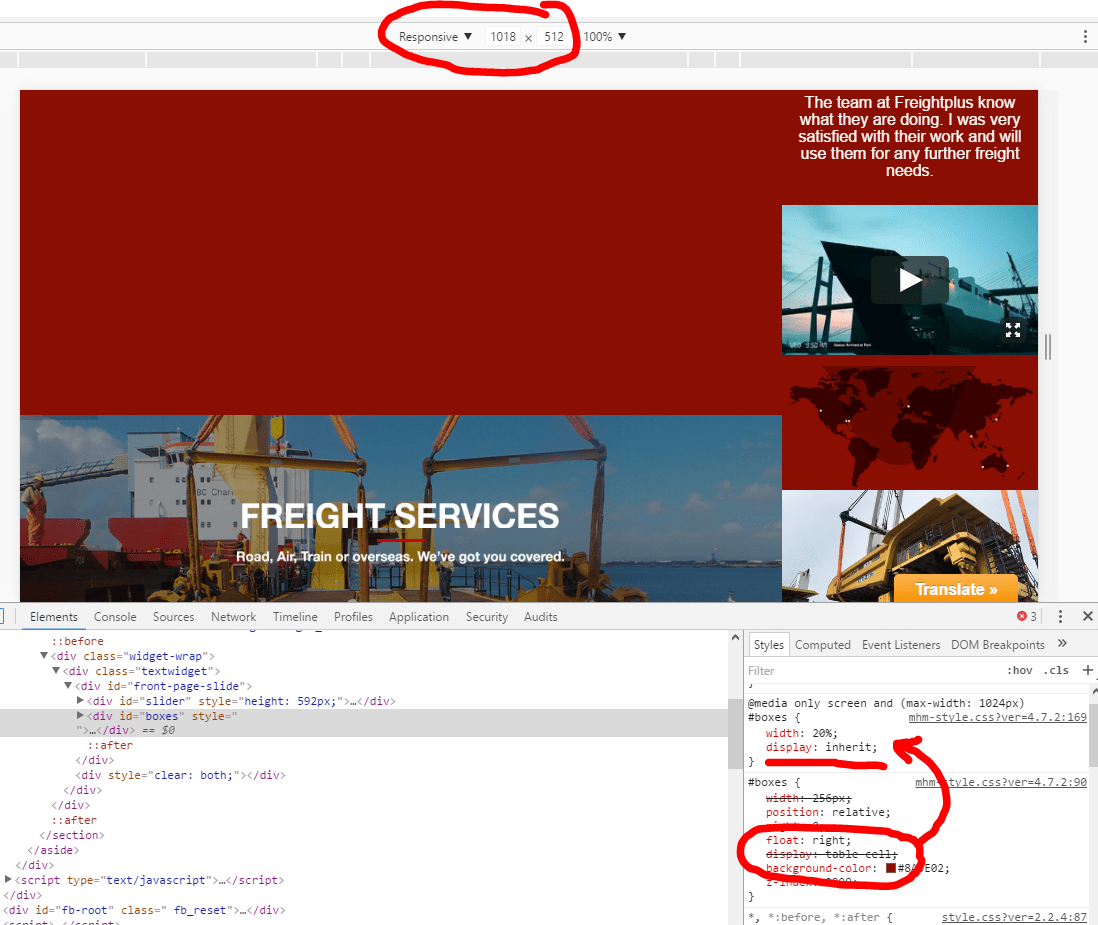Click the » chevron to reveal more style panes
This screenshot has width=1098, height=925.
(x=1063, y=643)
